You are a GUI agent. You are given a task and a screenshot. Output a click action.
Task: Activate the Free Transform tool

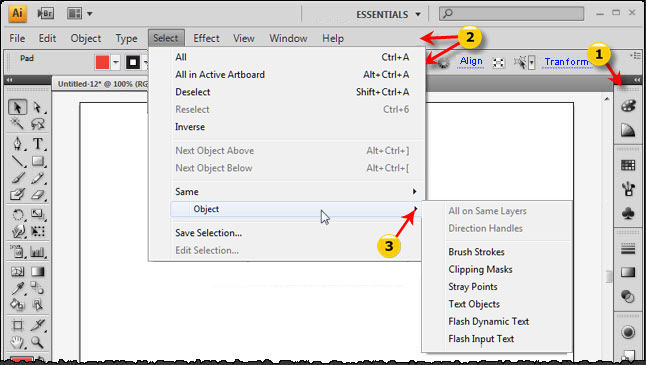click(37, 231)
